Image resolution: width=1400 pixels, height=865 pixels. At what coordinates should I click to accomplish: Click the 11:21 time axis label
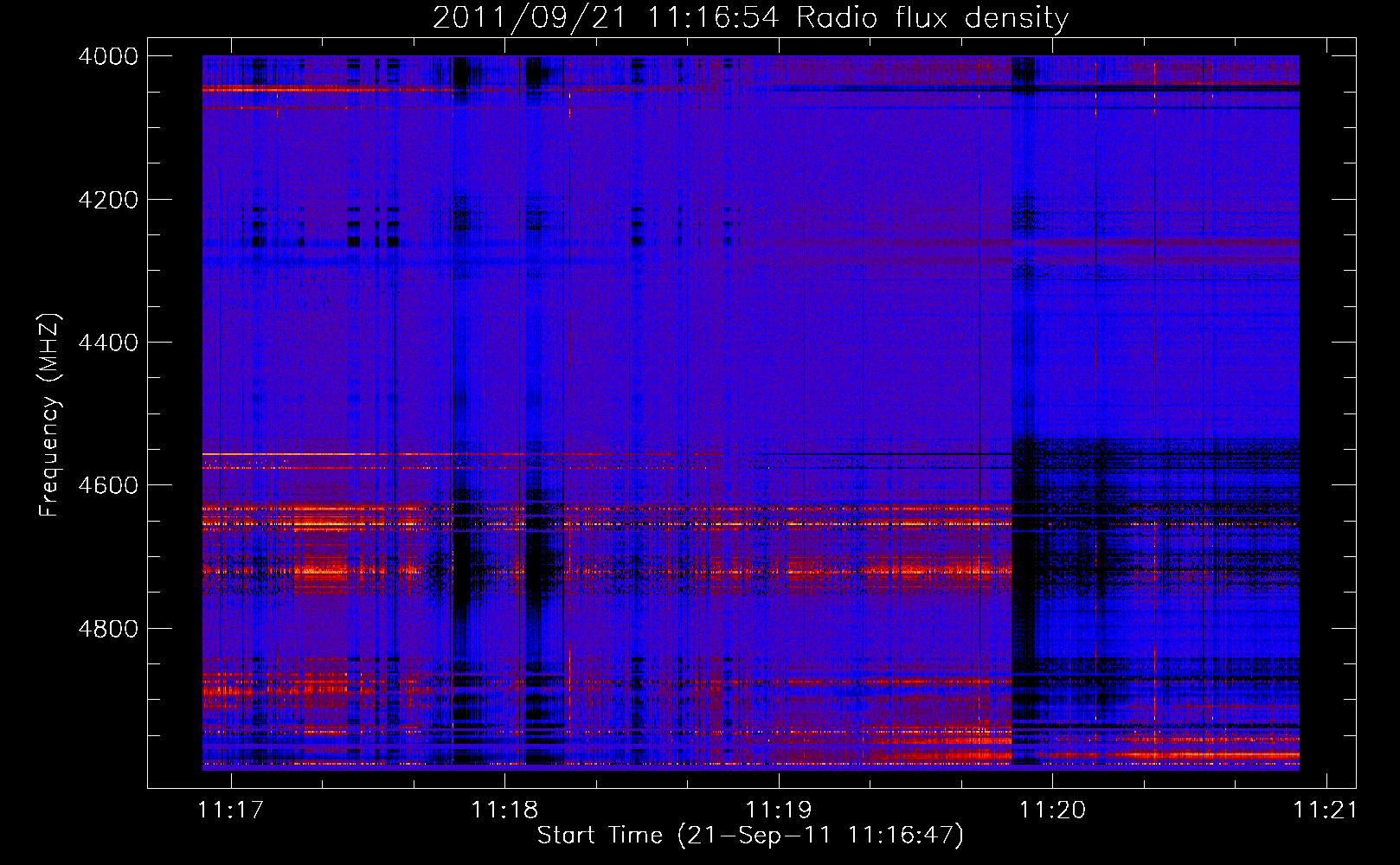click(1326, 810)
